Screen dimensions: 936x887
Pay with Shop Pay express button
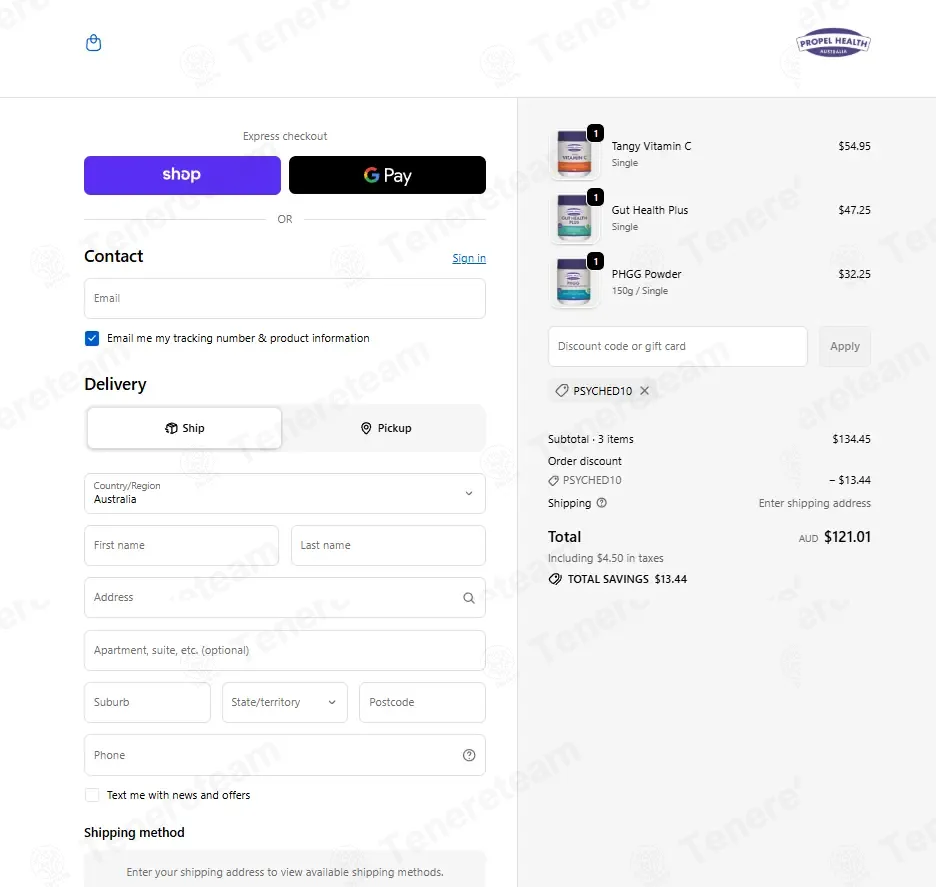click(x=182, y=175)
